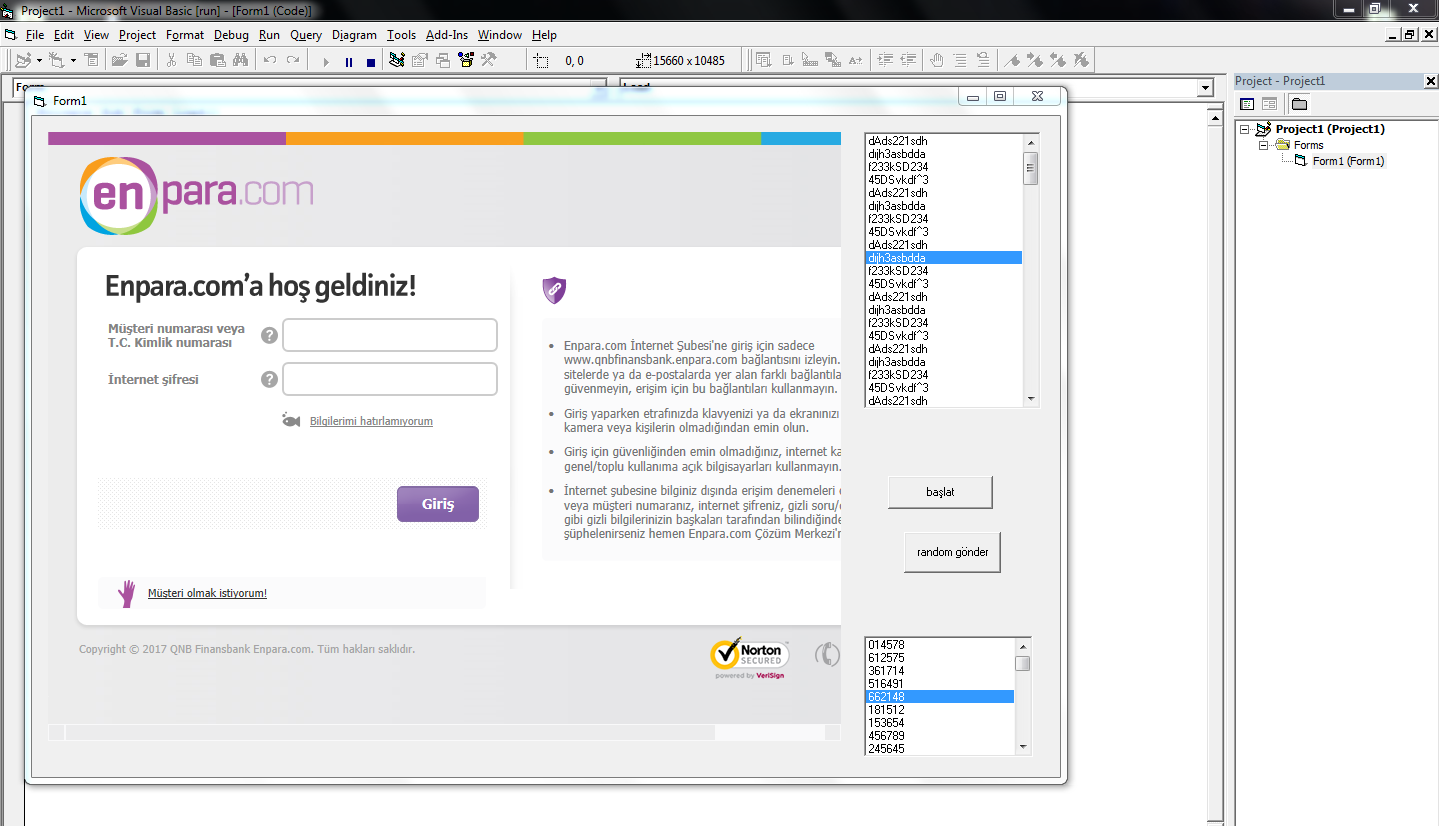Click the help icon beside İnternet şifresi
The image size is (1439, 826).
click(269, 379)
